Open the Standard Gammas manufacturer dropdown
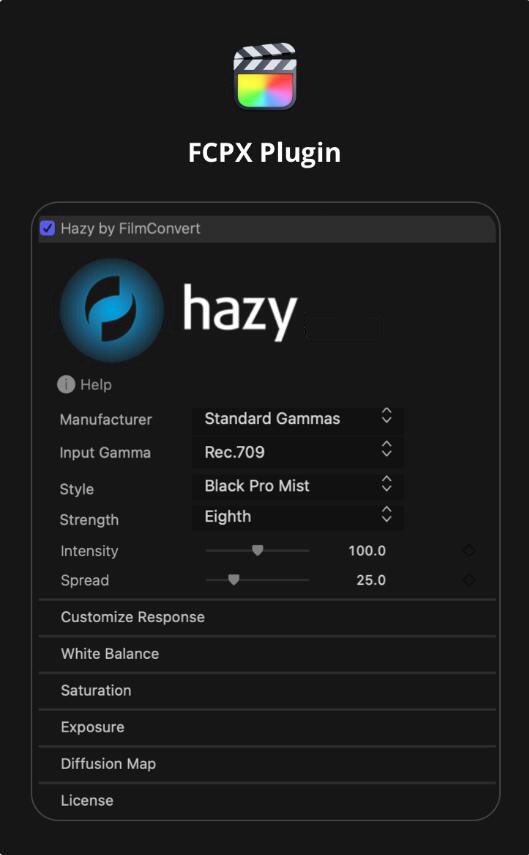Image resolution: width=529 pixels, height=855 pixels. [x=298, y=419]
